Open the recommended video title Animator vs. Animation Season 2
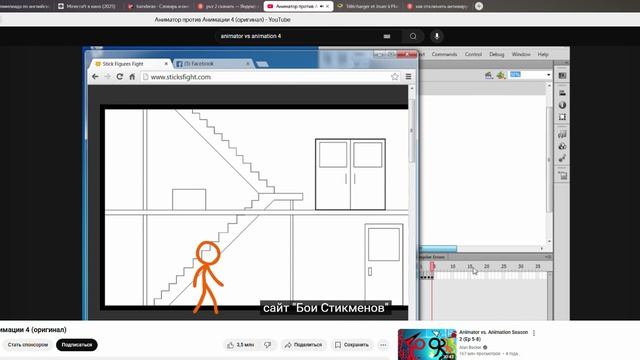 coord(493,336)
